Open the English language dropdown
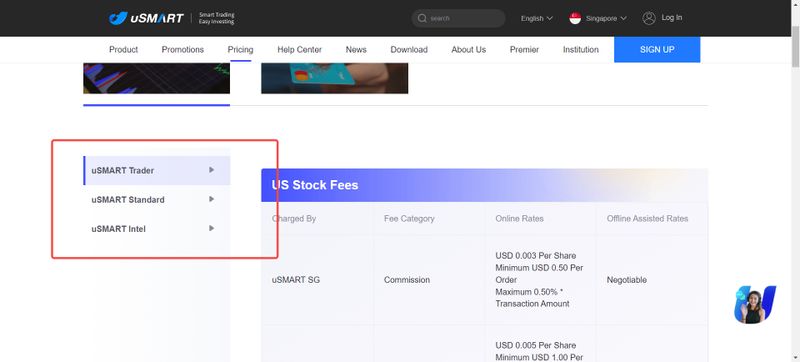Viewport: 800px width, 362px height. 537,18
